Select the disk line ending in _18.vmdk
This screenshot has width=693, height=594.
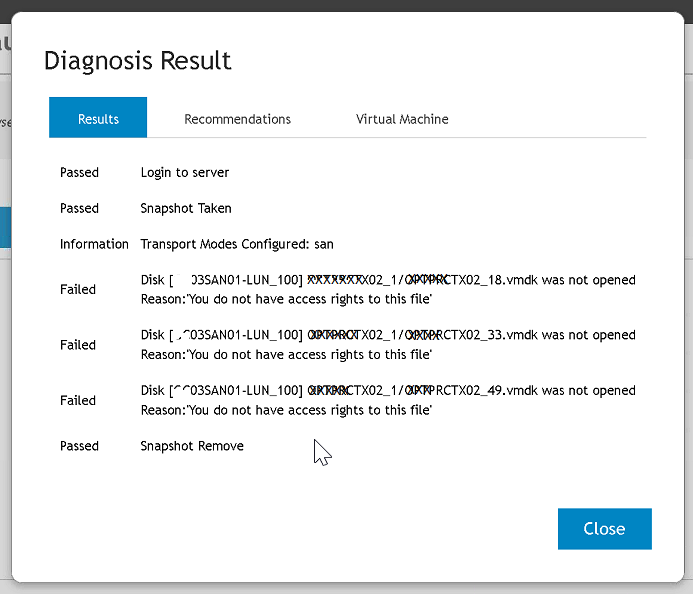pos(388,280)
